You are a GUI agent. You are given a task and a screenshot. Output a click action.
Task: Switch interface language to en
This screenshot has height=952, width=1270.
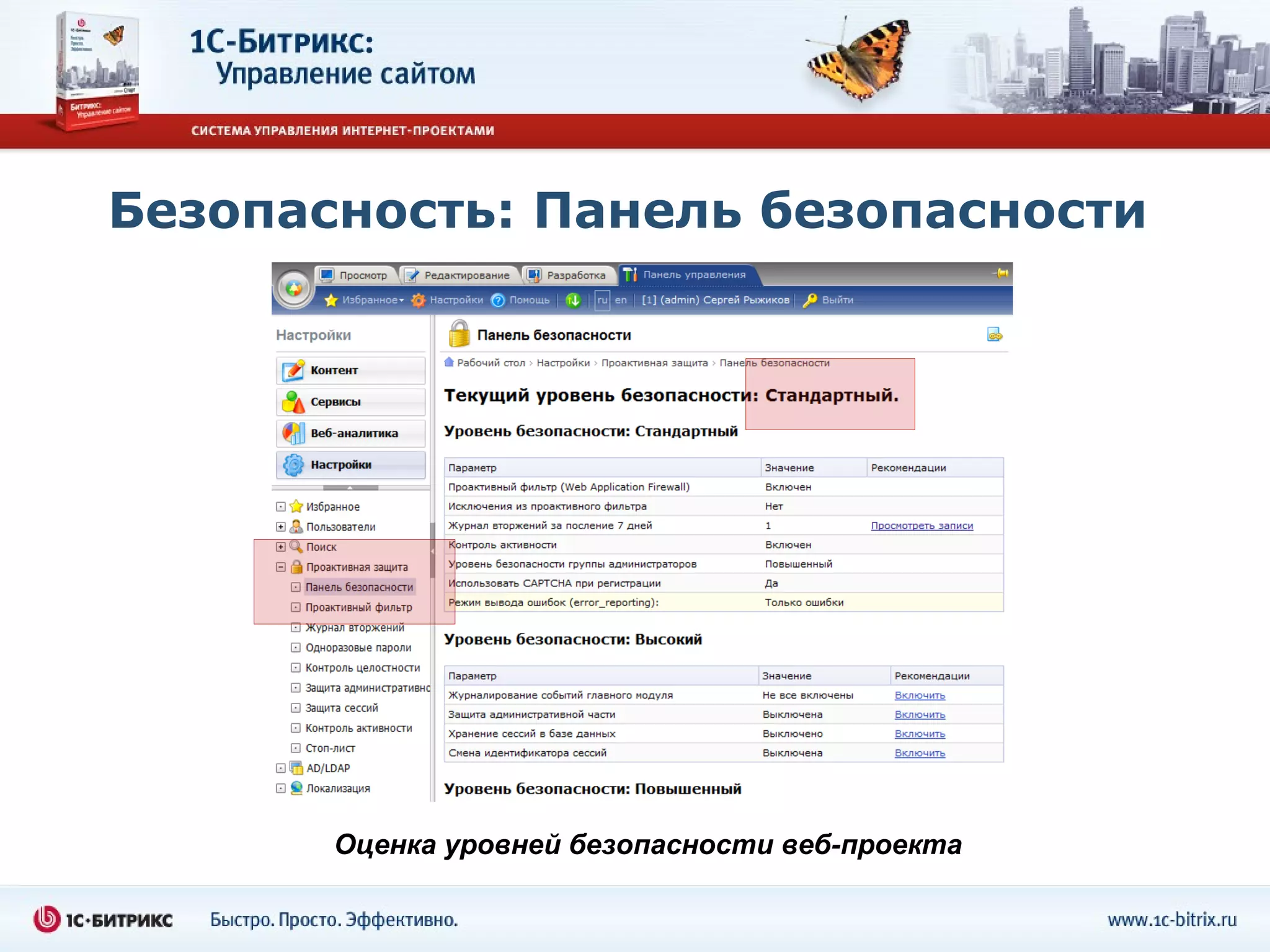(621, 300)
